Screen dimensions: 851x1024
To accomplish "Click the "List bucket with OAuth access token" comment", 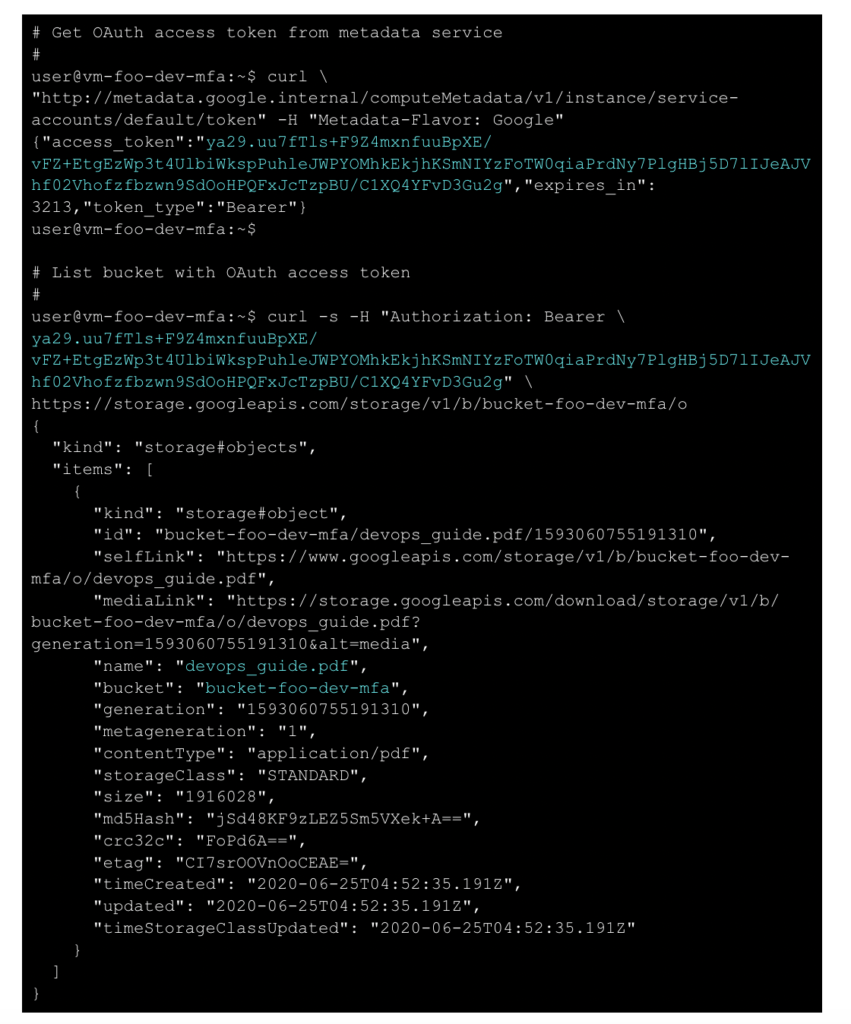I will pyautogui.click(x=221, y=273).
